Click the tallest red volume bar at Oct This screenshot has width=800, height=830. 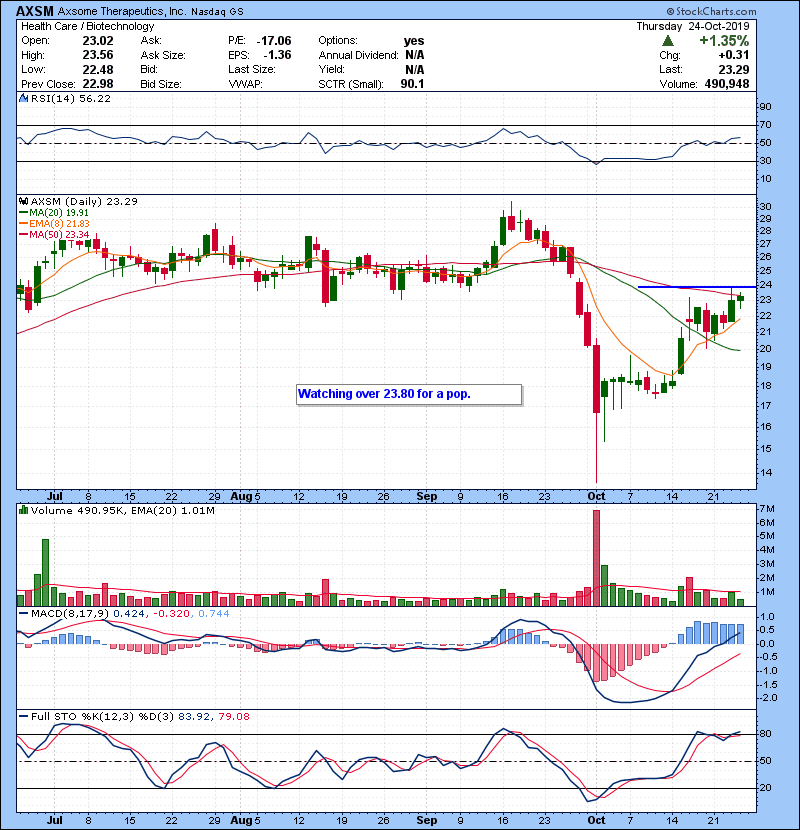pyautogui.click(x=597, y=558)
